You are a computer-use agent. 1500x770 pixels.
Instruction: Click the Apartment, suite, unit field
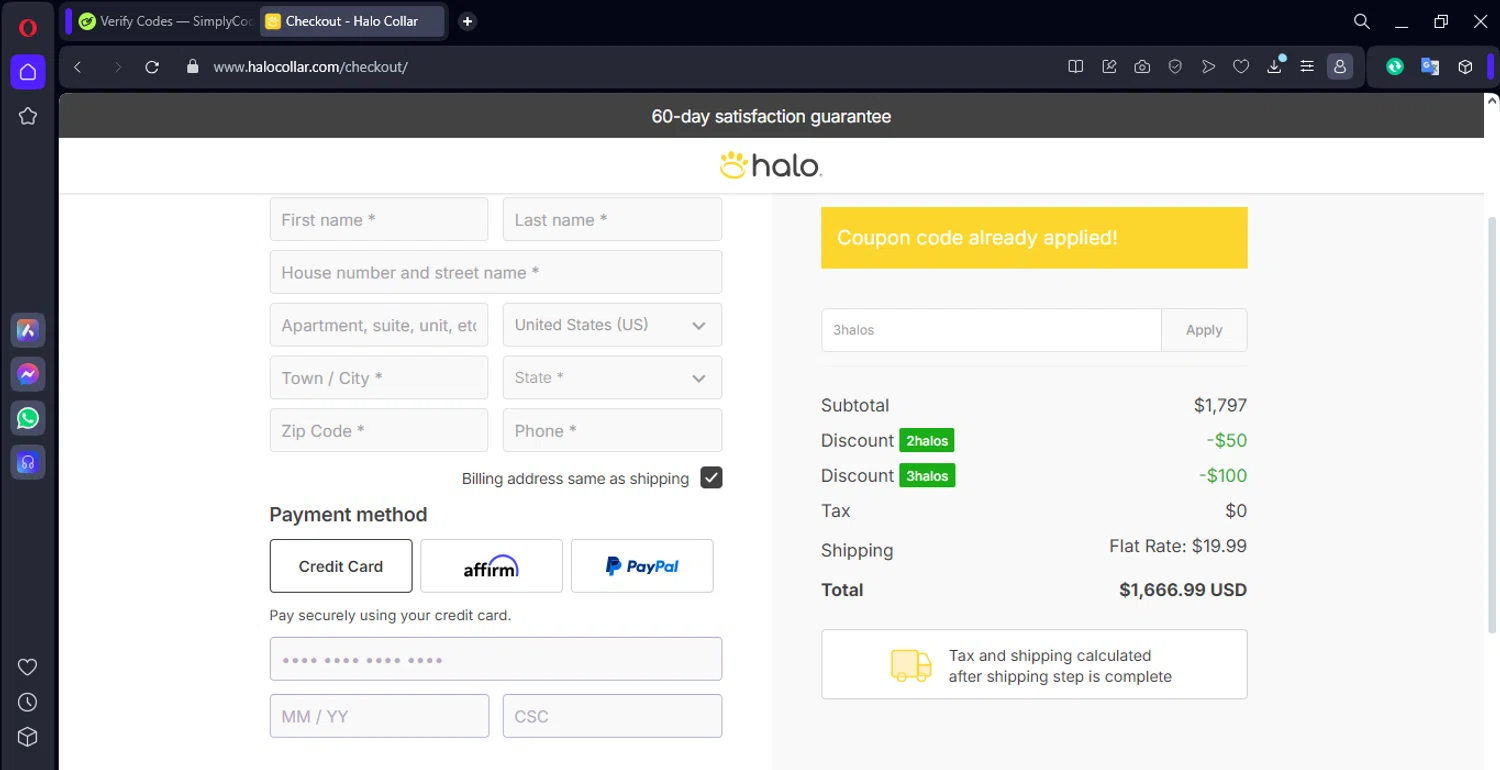pos(379,325)
